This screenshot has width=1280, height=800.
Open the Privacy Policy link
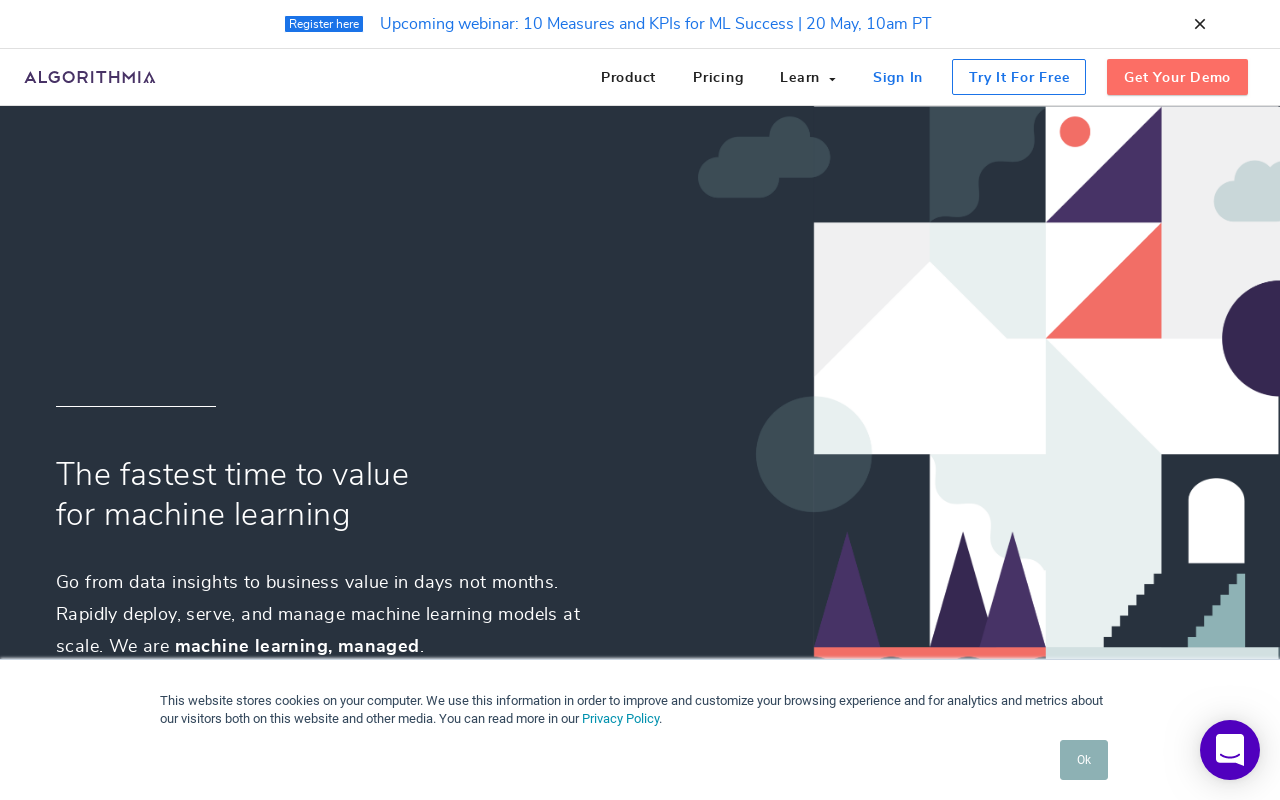tap(620, 718)
